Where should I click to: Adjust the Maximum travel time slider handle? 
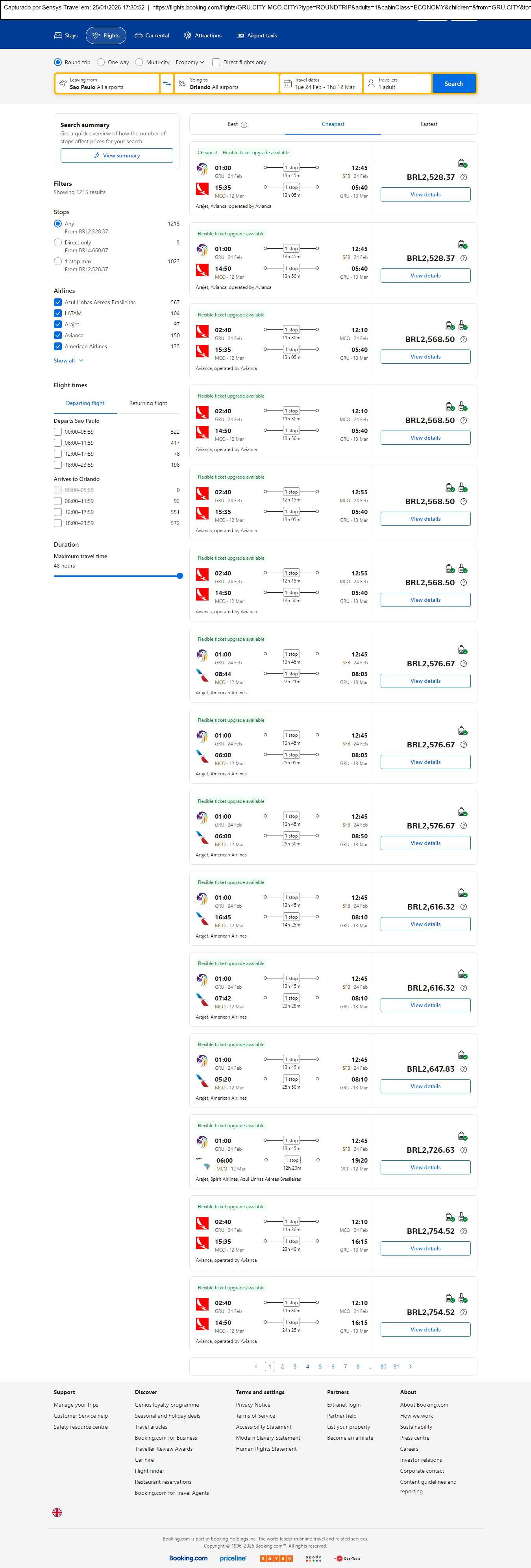179,576
